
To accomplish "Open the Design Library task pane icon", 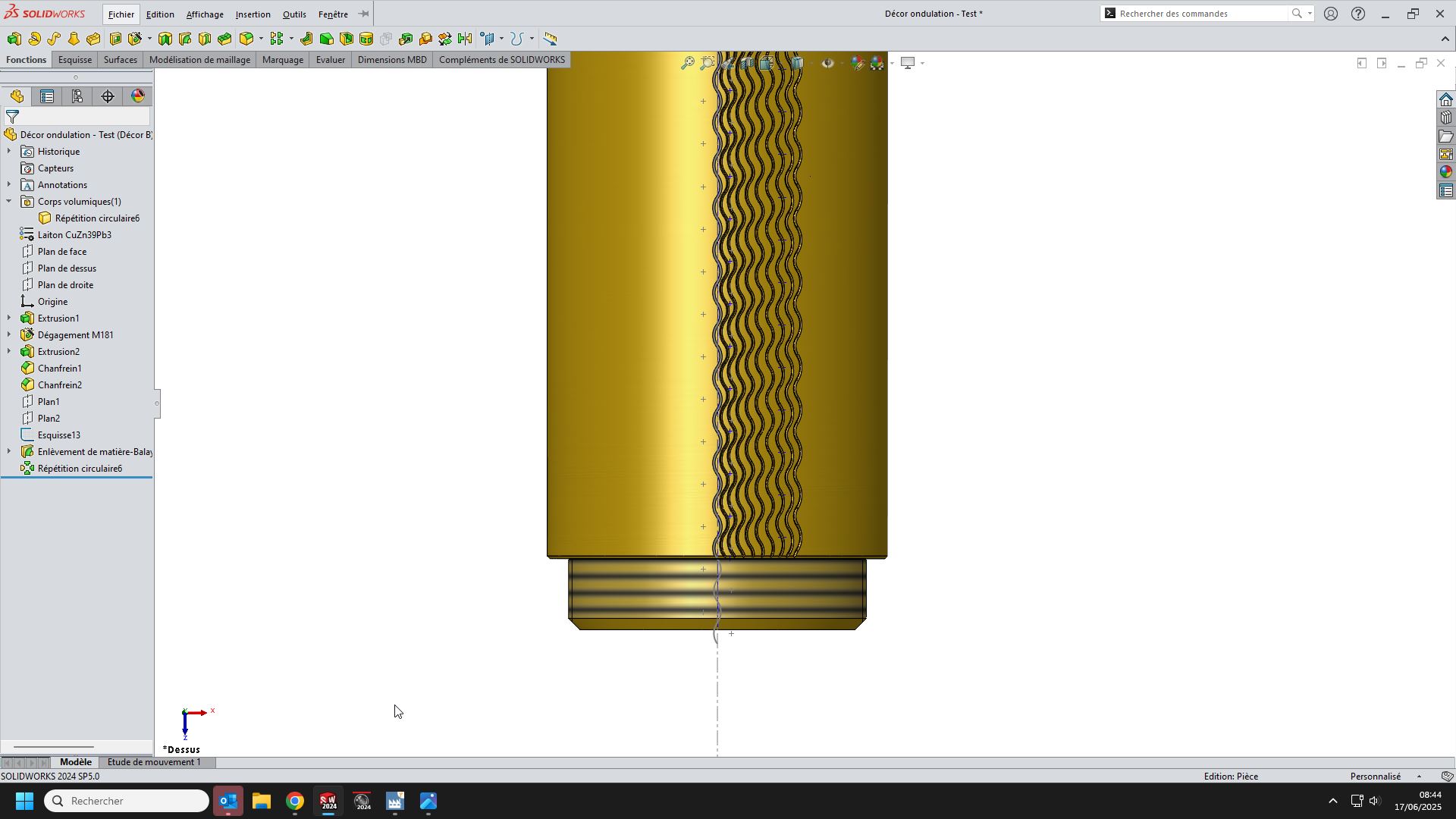I will click(x=1446, y=118).
